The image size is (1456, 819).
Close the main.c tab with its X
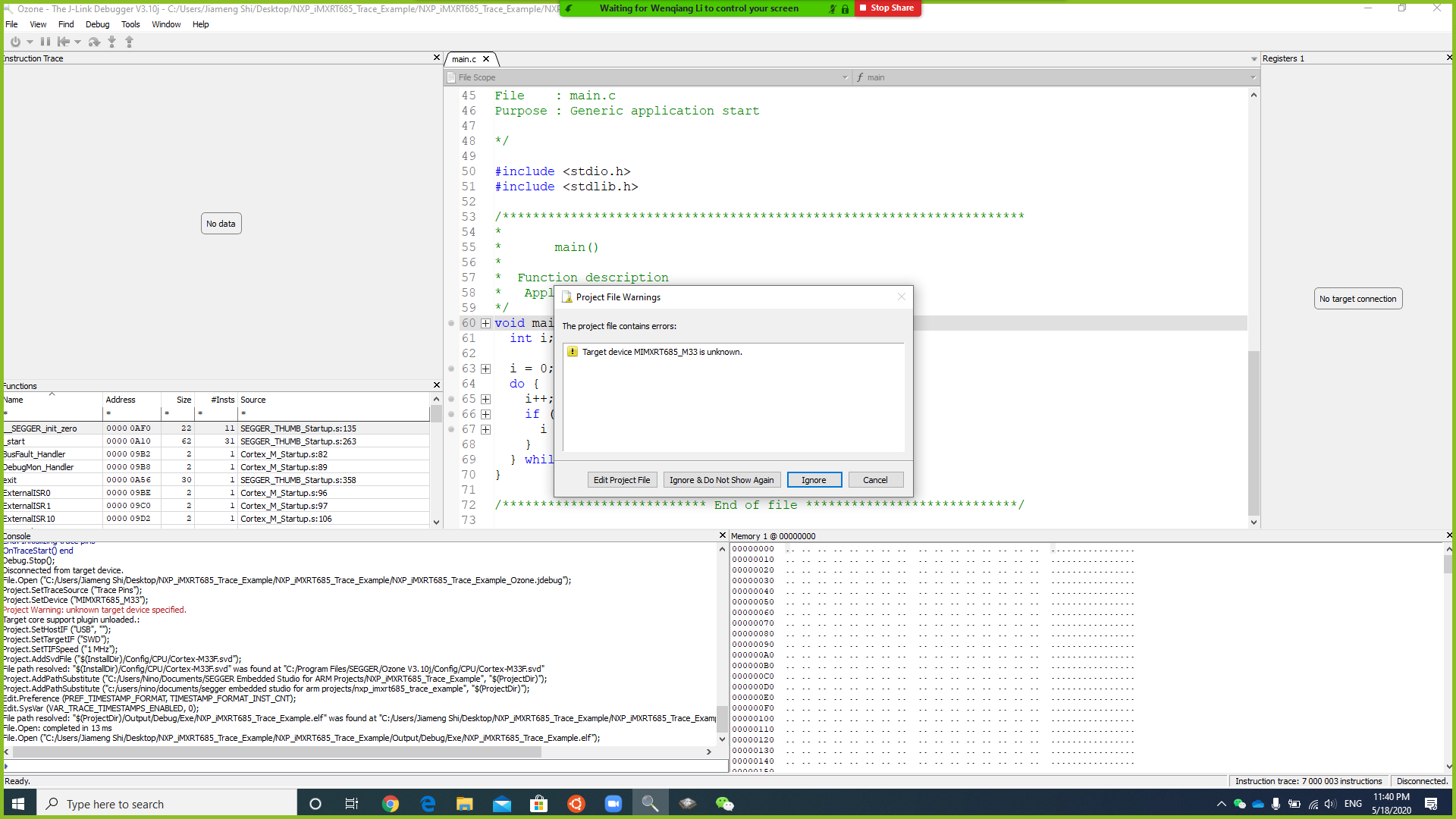[x=486, y=58]
